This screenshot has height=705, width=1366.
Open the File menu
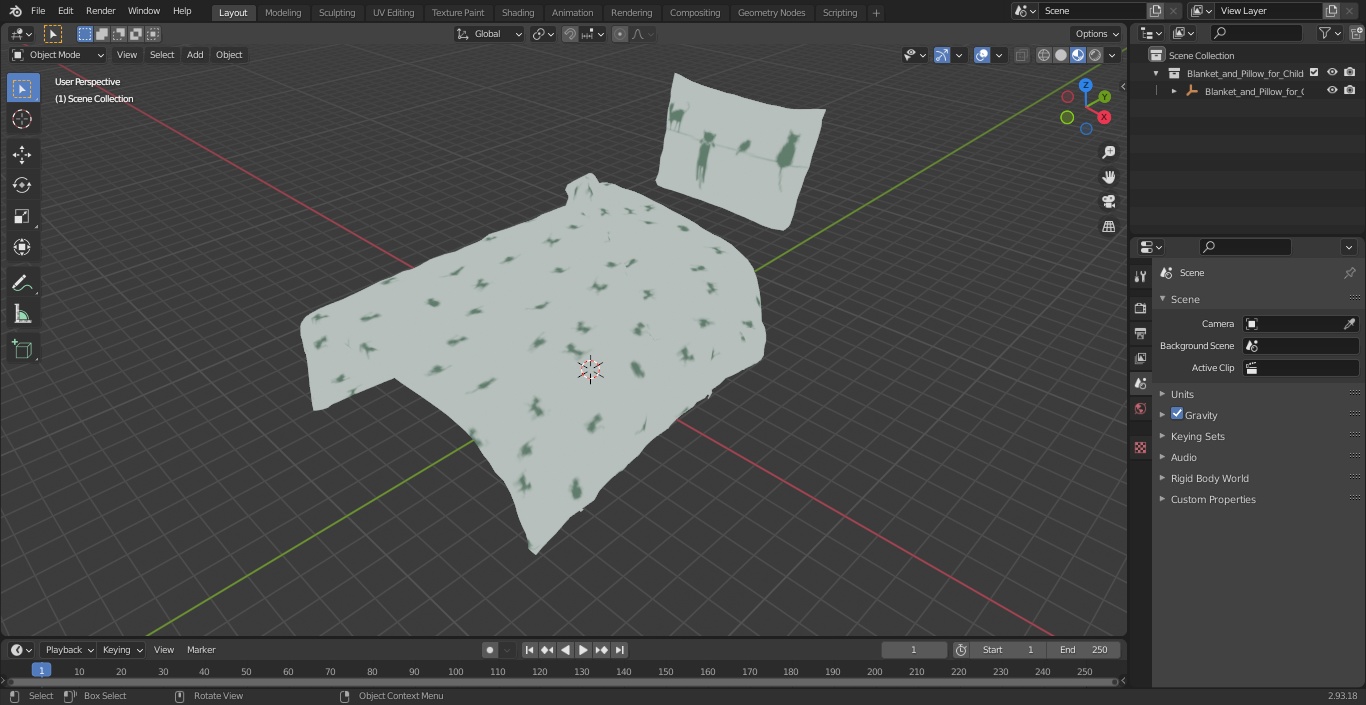click(x=38, y=11)
